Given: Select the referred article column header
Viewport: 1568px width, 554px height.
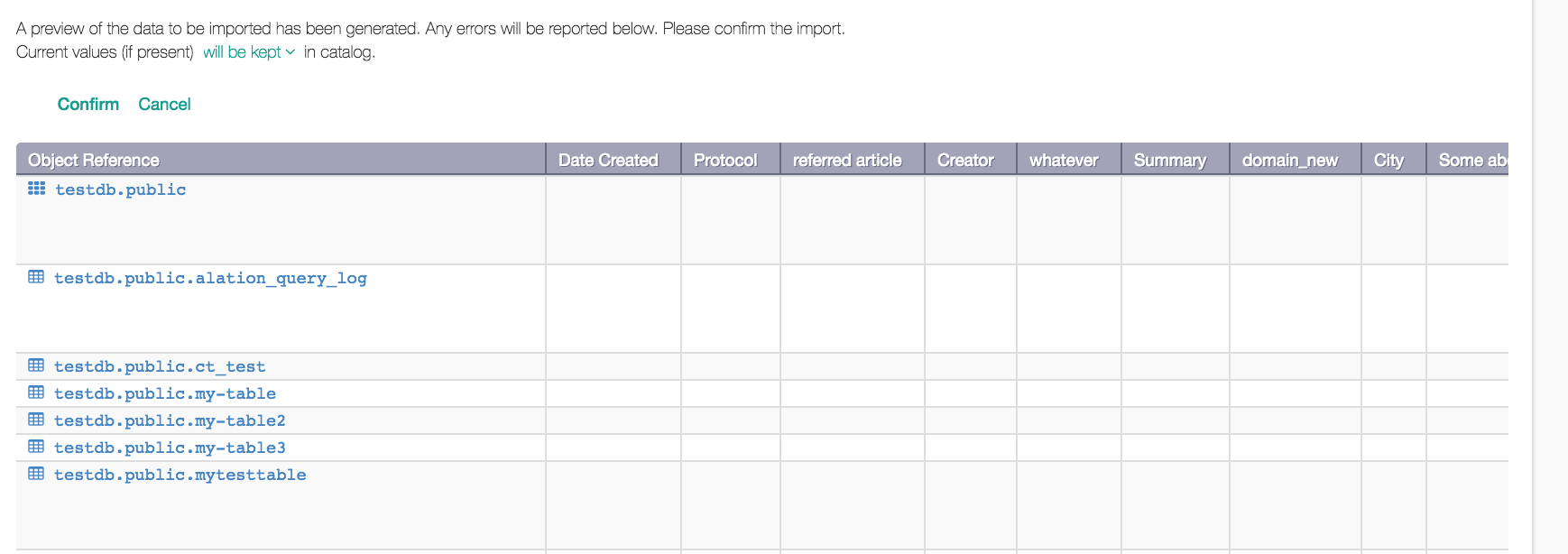Looking at the screenshot, I should click(x=853, y=160).
